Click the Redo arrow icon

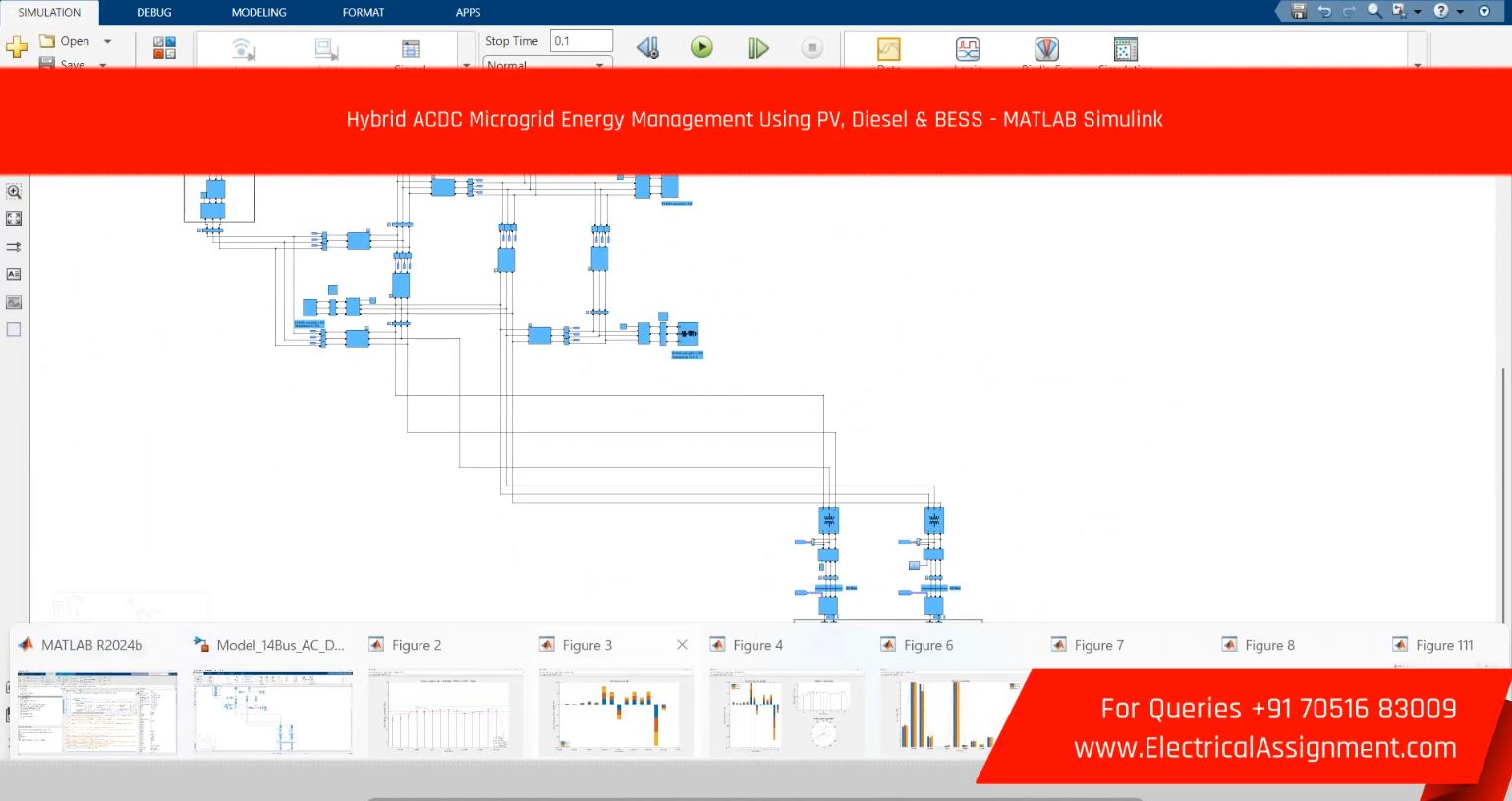click(x=1349, y=11)
